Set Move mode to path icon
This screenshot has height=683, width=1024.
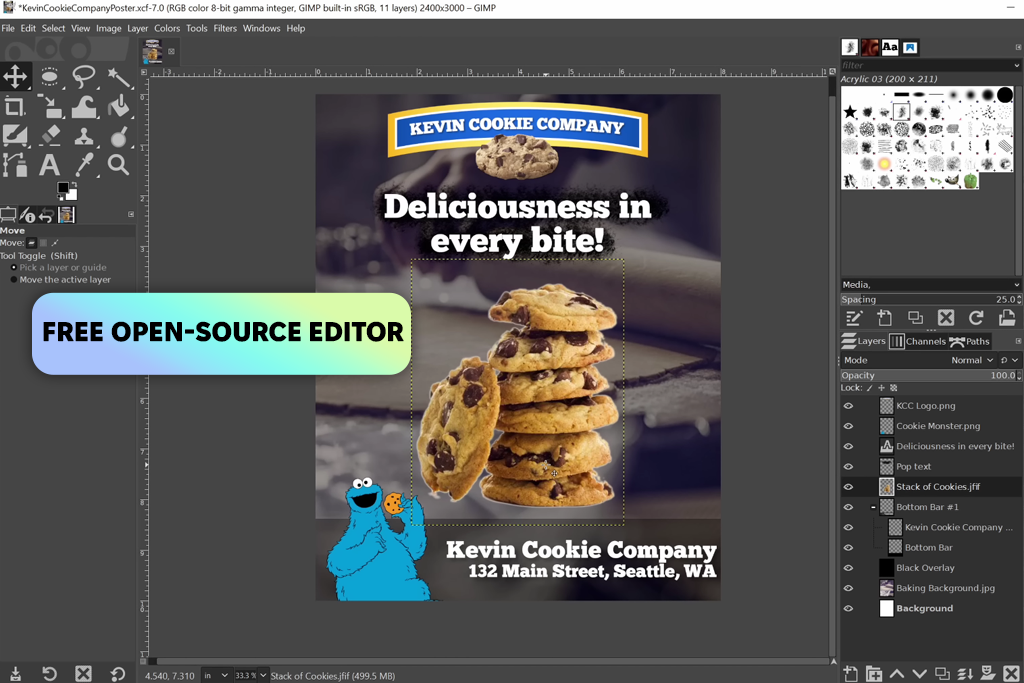click(55, 243)
